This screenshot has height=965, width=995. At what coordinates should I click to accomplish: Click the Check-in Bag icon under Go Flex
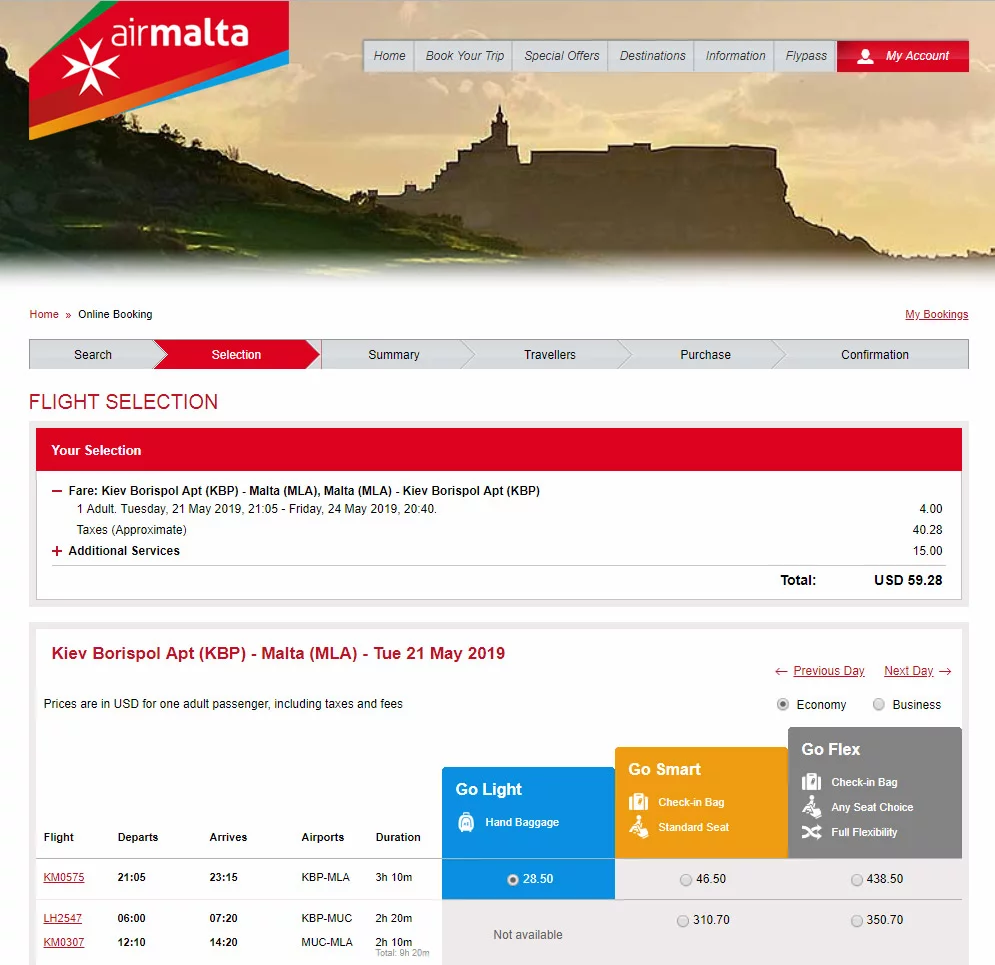pos(812,782)
